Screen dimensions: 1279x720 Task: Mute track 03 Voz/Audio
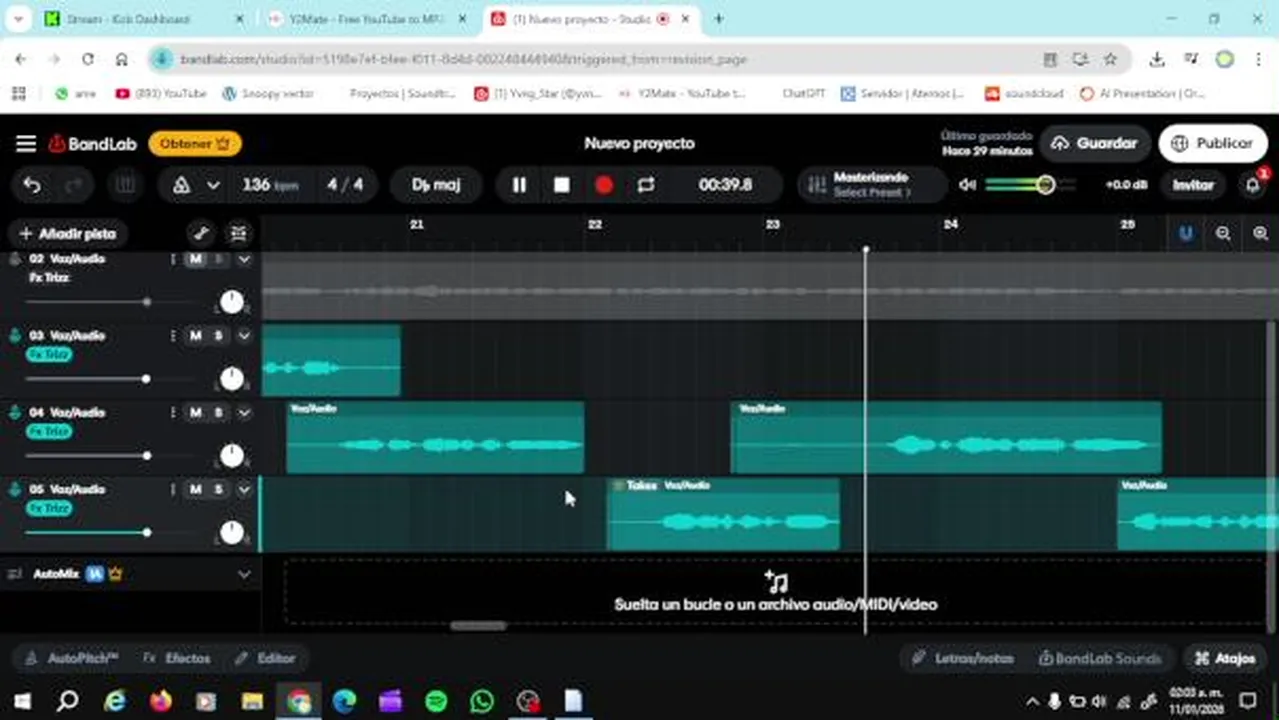[196, 336]
